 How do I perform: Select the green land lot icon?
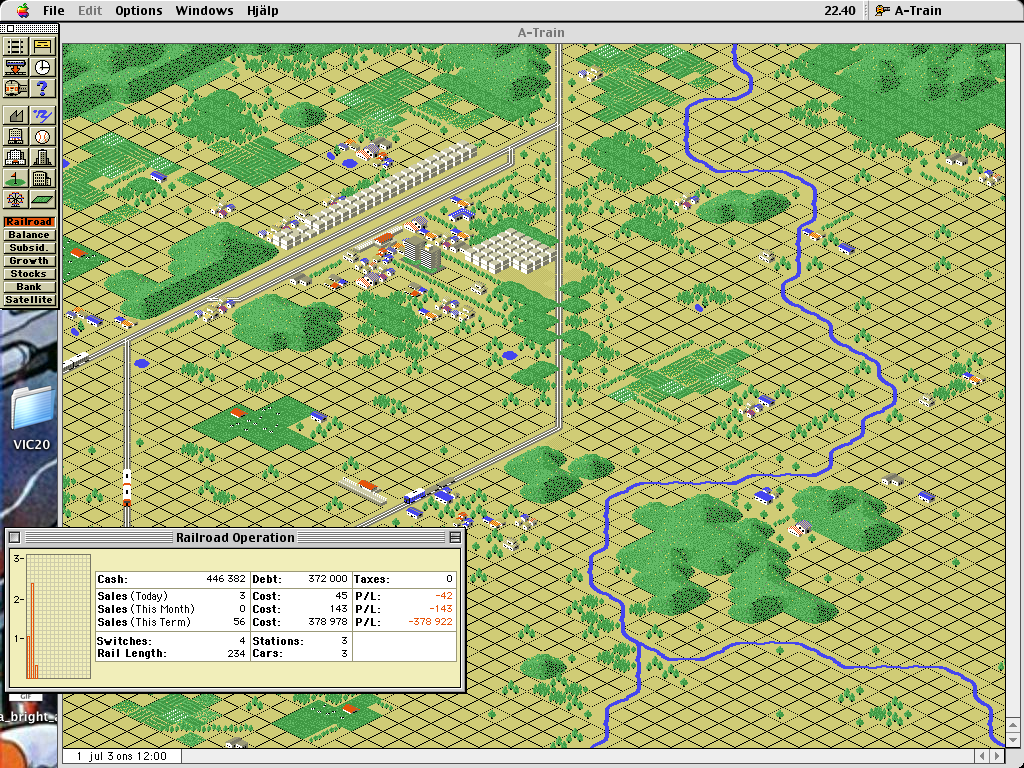point(42,200)
